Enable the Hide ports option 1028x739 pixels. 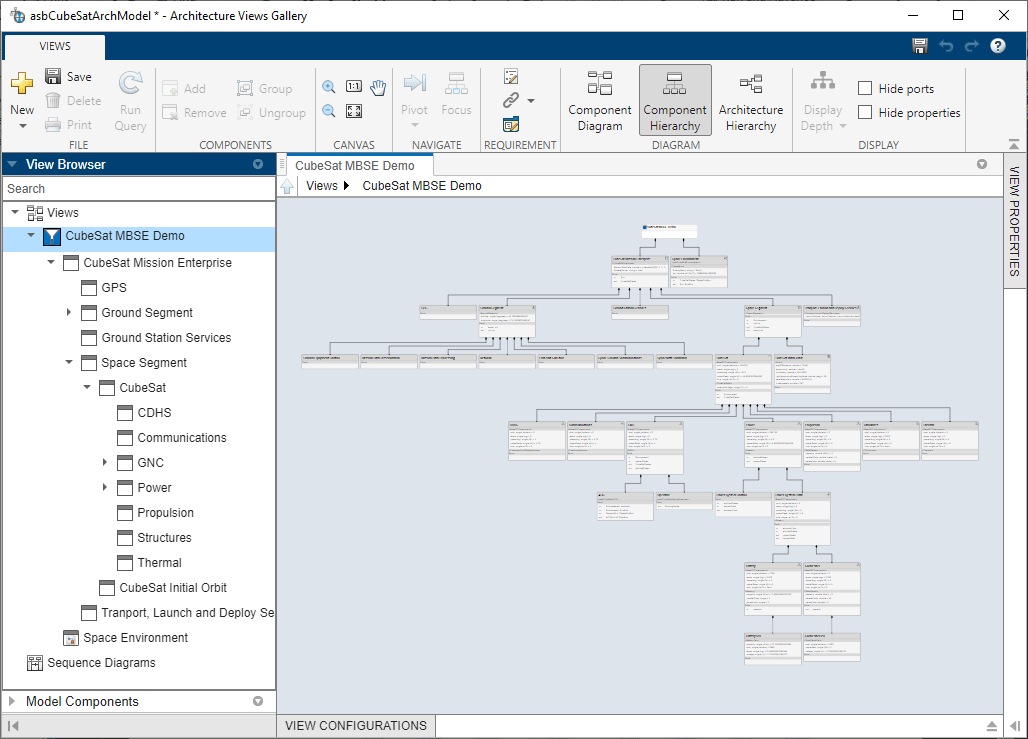click(863, 88)
